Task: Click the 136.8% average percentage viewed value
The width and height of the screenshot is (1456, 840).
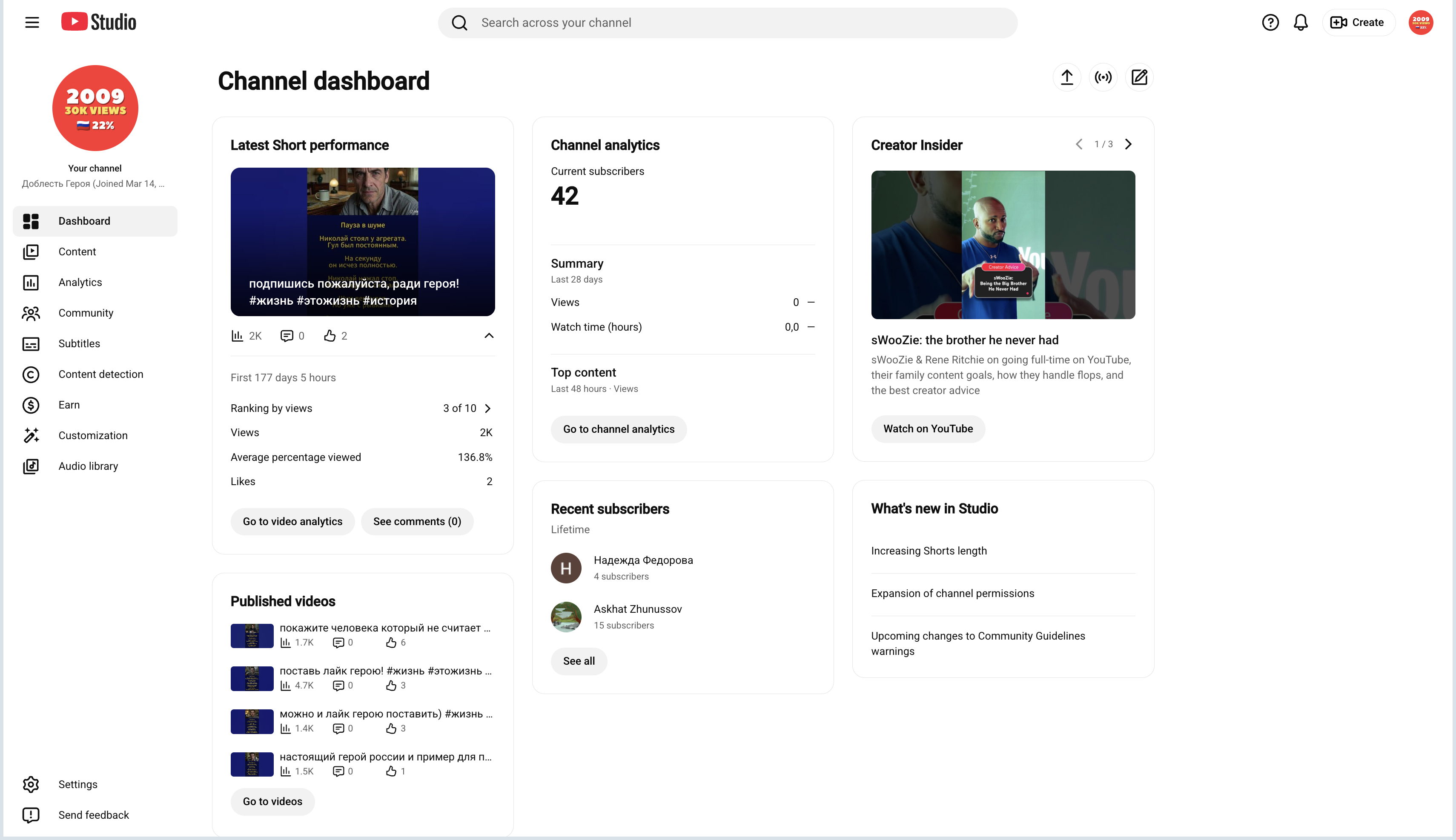Action: pyautogui.click(x=475, y=457)
